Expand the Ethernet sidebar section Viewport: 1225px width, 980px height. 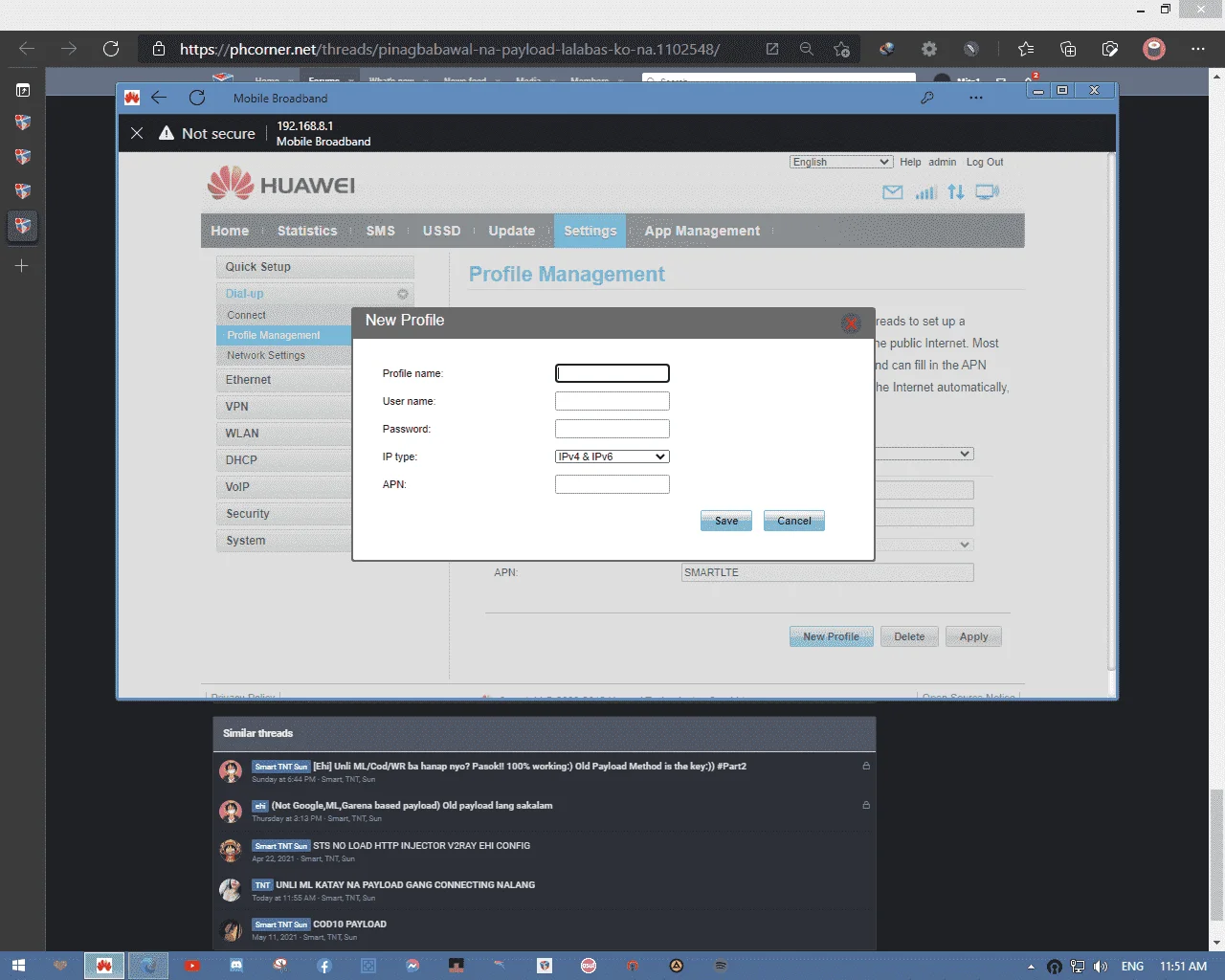tap(284, 380)
